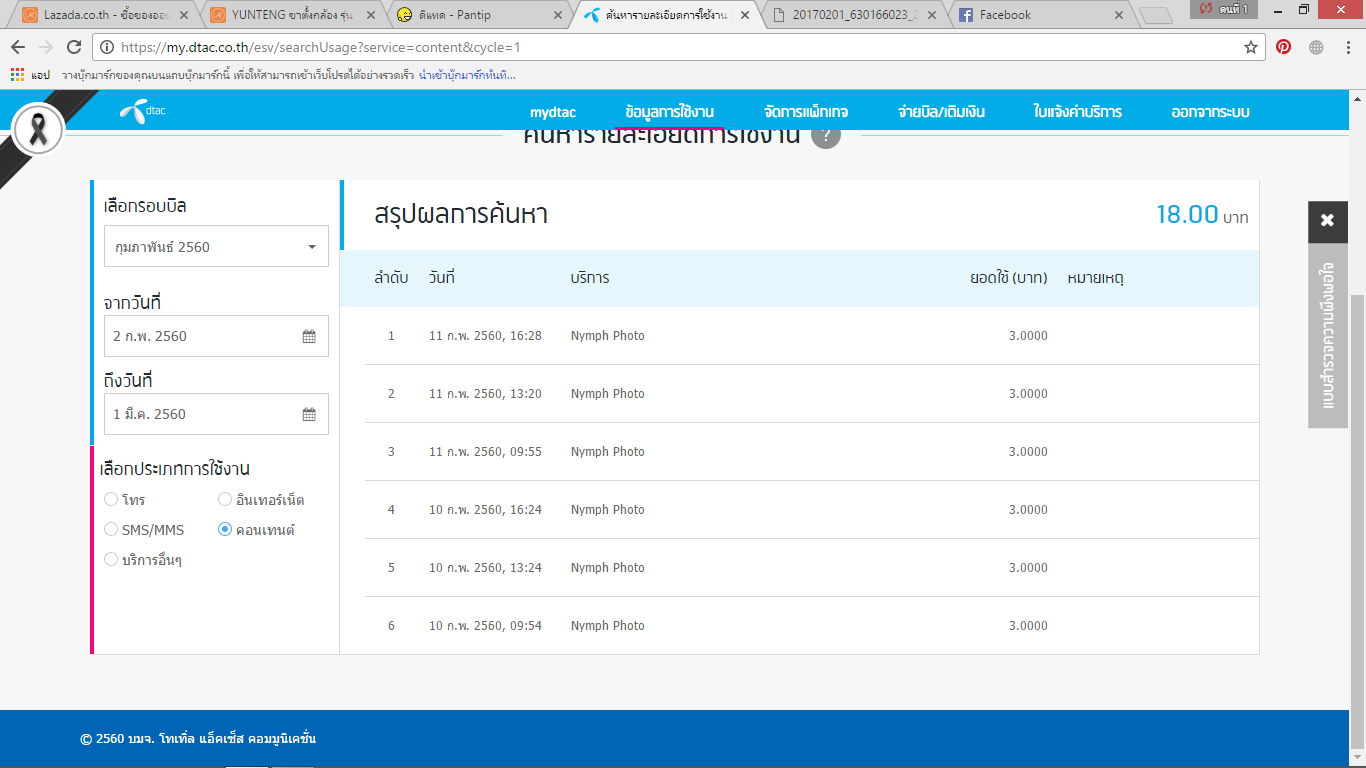Open the ใบแจ้งค่าบริการ menu

click(x=1077, y=112)
